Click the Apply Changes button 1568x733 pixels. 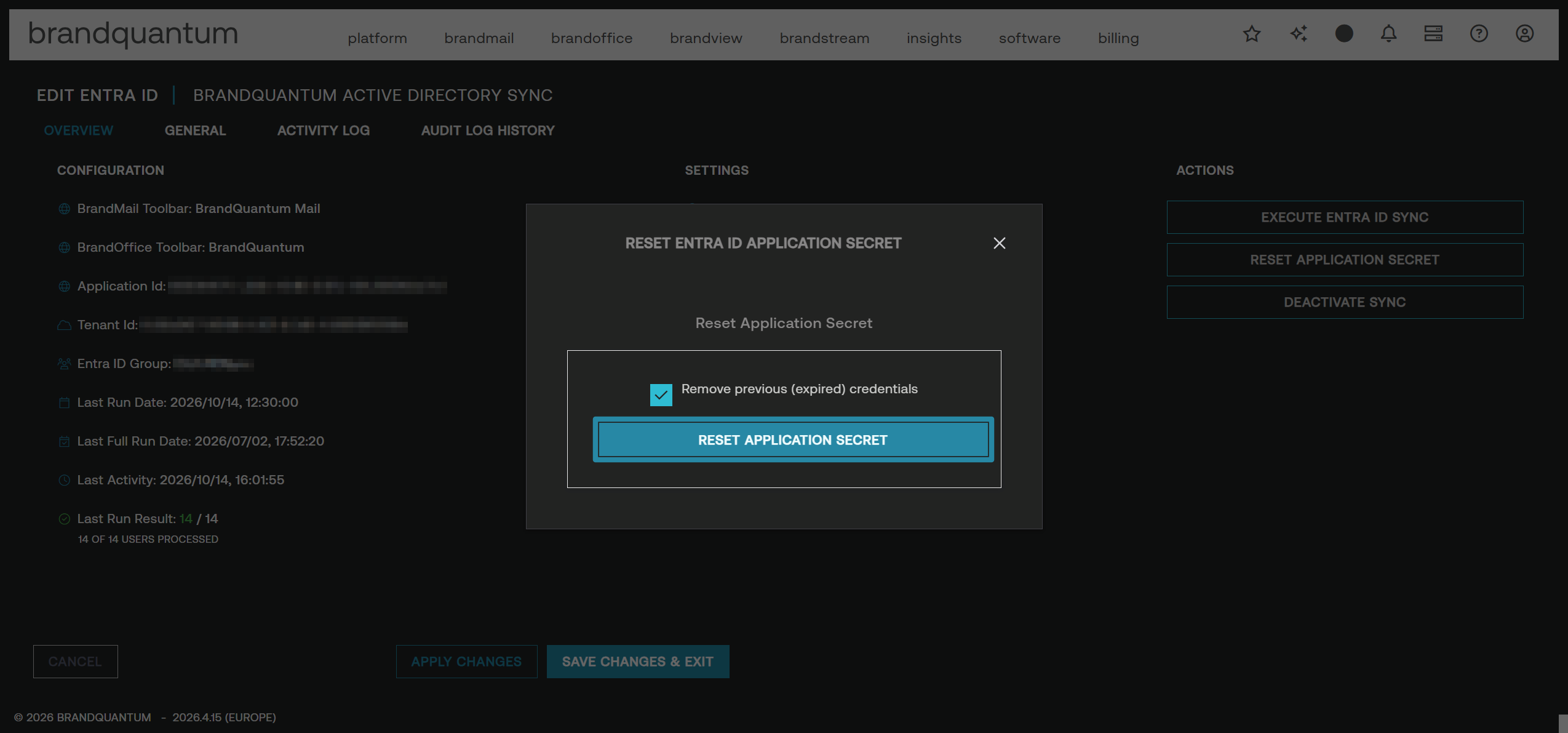click(x=466, y=662)
